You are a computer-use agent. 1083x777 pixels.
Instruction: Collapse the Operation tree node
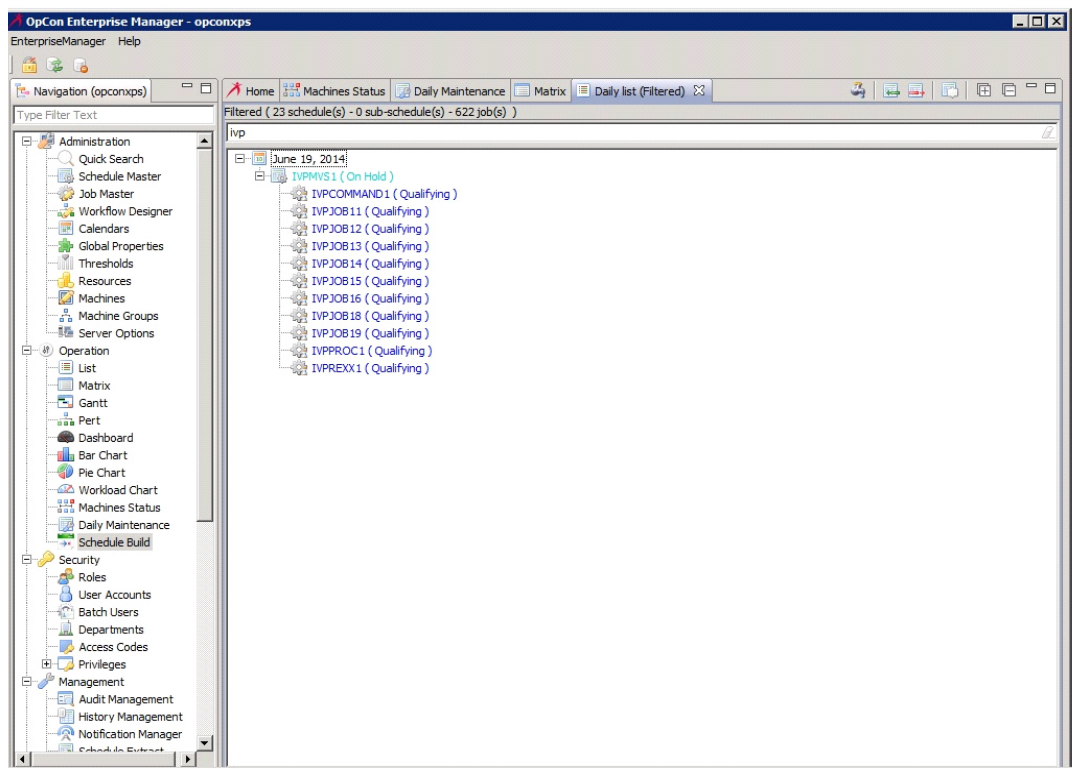(26, 350)
